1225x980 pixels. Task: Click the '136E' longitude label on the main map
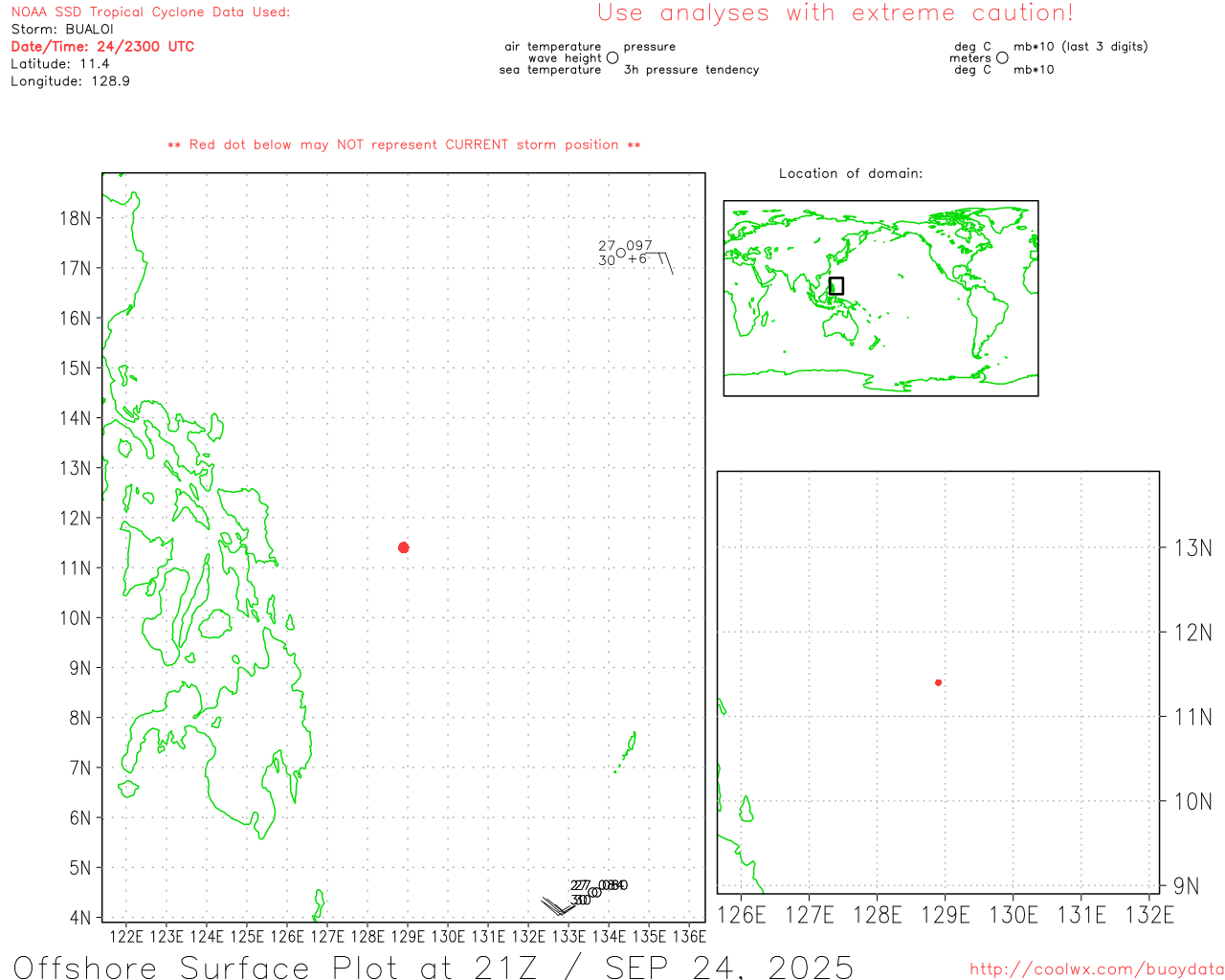coord(689,937)
